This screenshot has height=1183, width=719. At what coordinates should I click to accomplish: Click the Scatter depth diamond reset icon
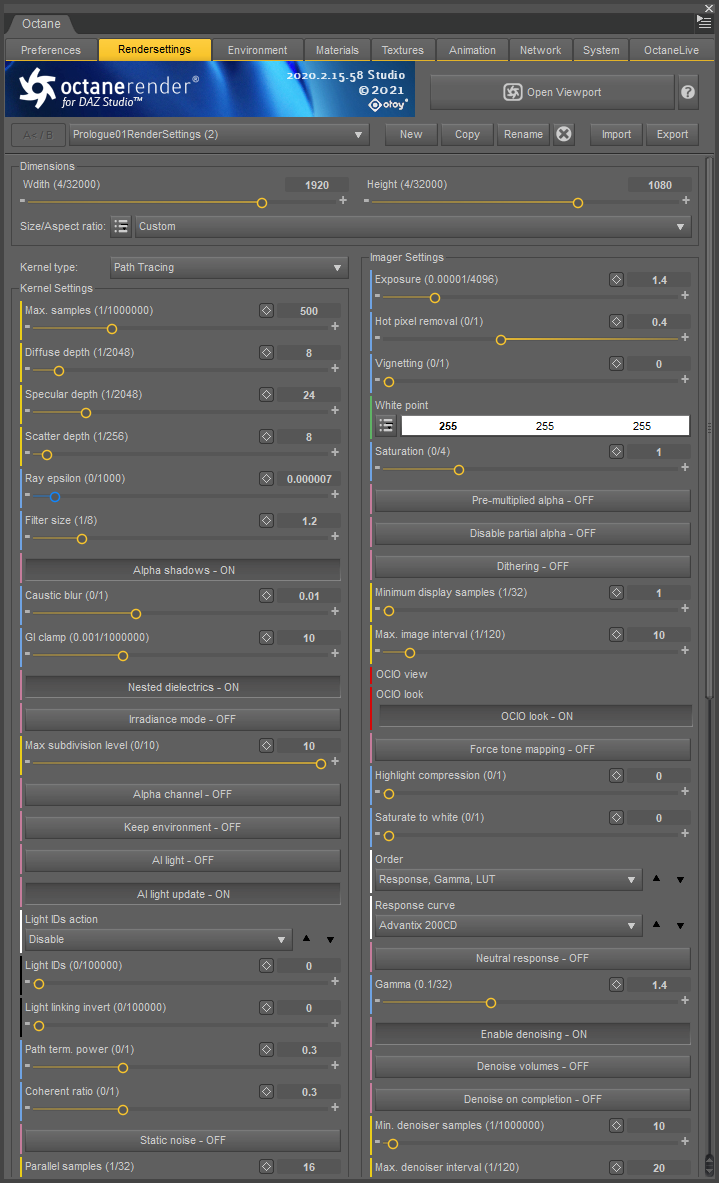pyautogui.click(x=266, y=436)
